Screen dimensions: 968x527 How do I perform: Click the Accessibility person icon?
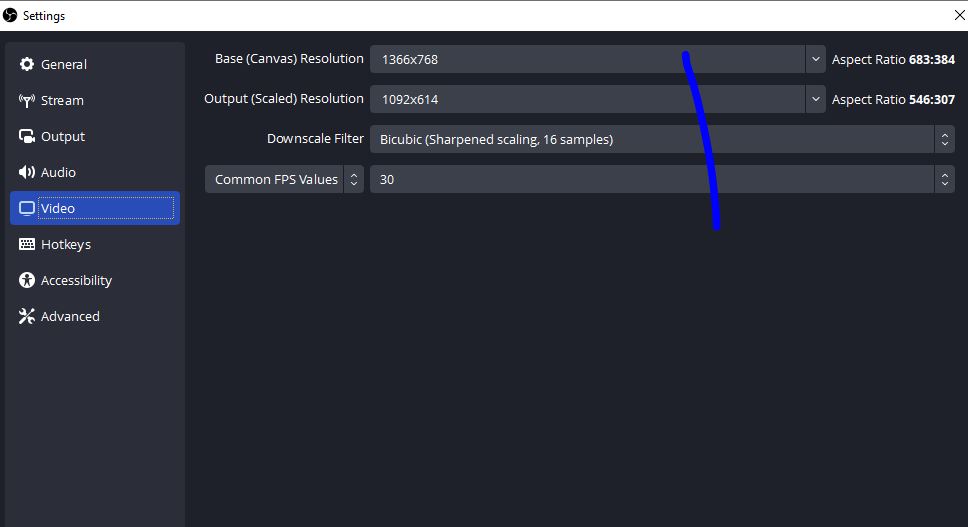coord(27,280)
